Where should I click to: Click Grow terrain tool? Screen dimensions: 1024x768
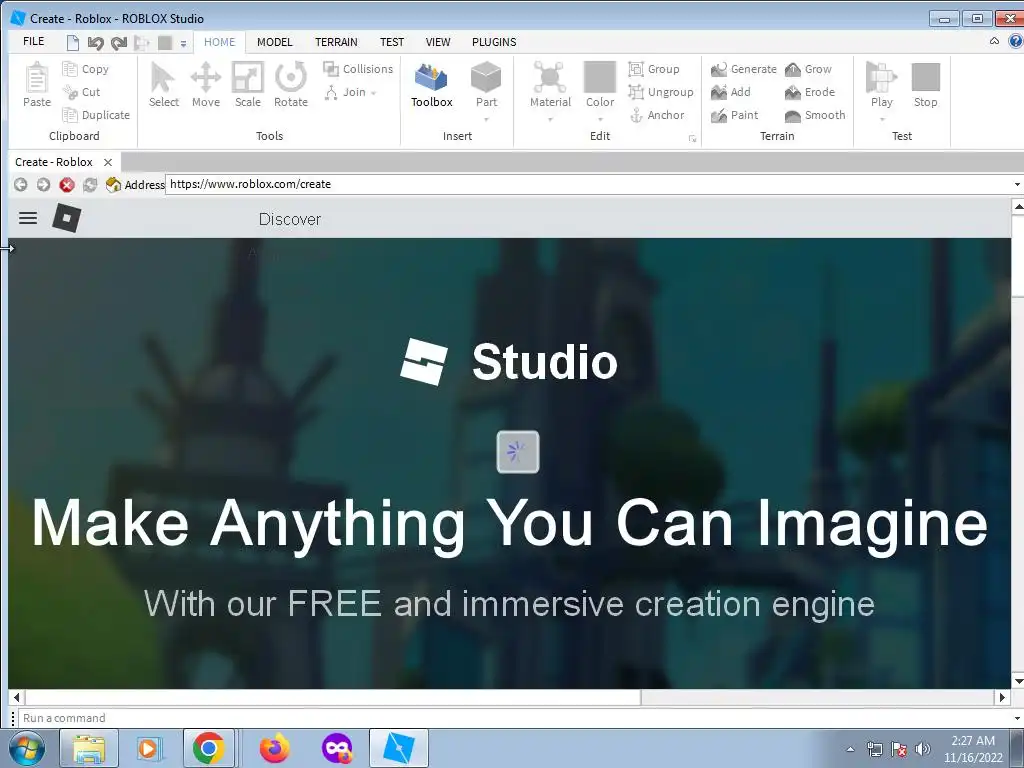pyautogui.click(x=808, y=69)
